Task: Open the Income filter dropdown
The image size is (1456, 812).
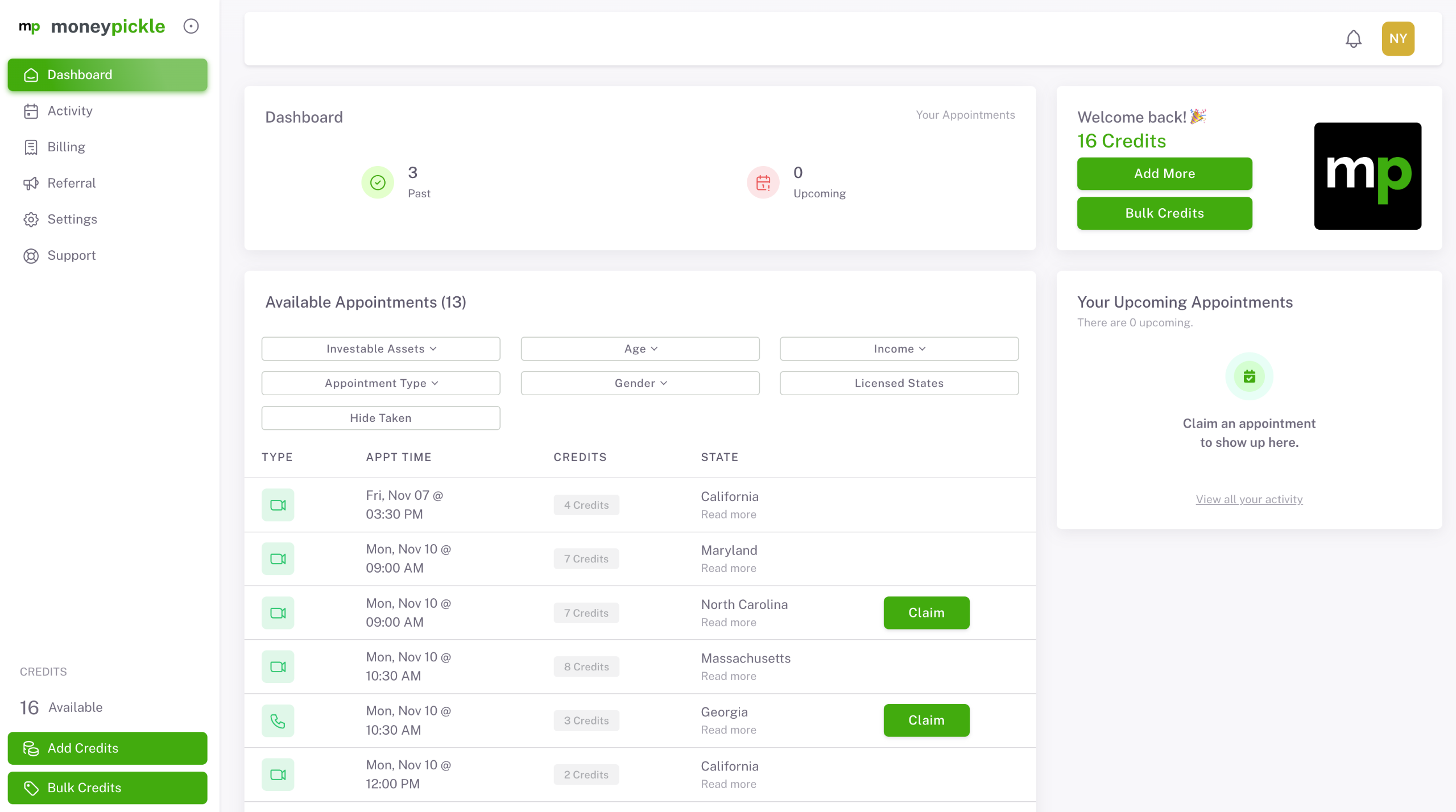Action: (899, 348)
